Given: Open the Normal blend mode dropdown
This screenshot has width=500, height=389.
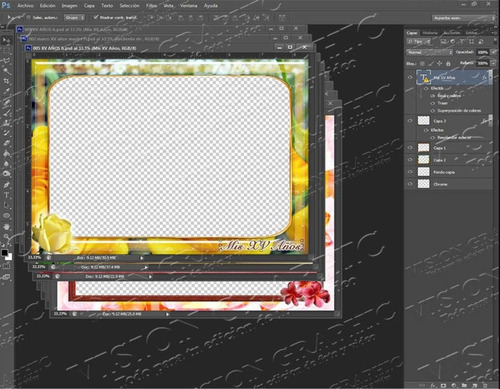Looking at the screenshot, I should (429, 52).
